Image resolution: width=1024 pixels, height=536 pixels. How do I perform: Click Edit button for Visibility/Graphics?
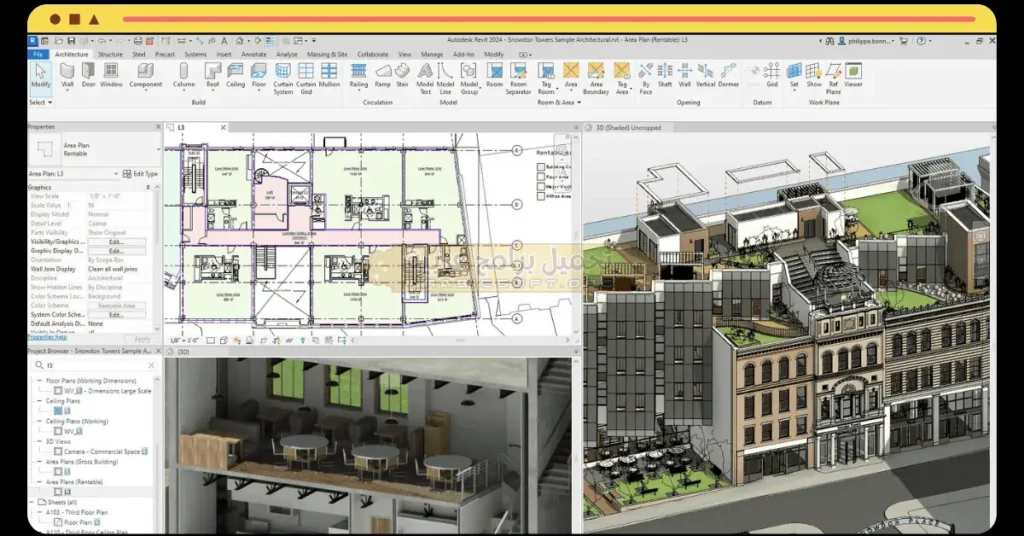[x=117, y=242]
